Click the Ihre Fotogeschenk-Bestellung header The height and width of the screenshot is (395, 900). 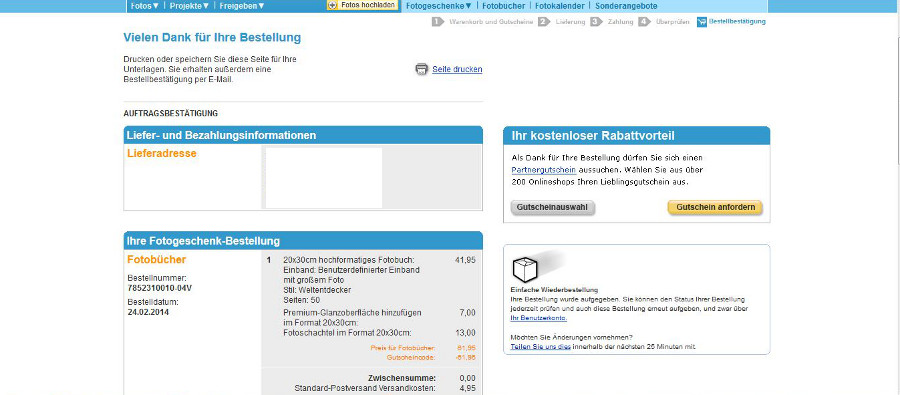coord(303,241)
